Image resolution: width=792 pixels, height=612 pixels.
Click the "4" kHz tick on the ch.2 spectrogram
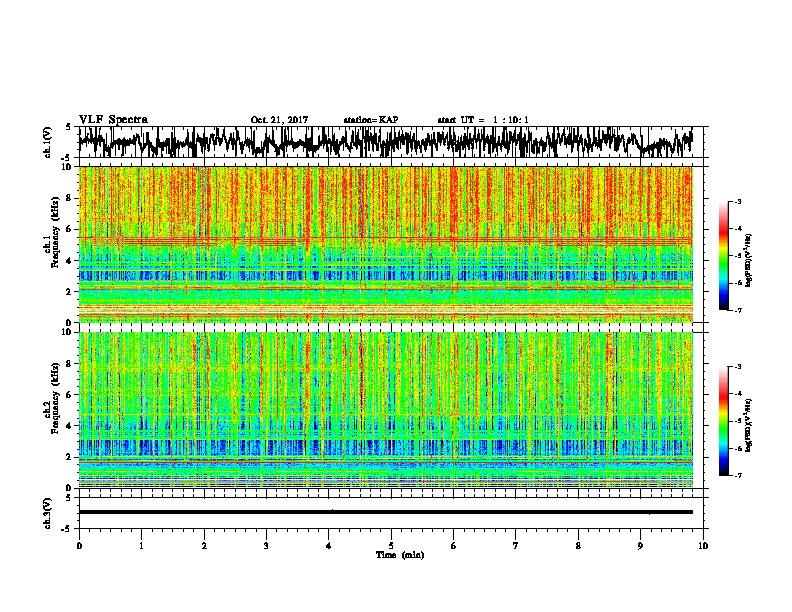click(69, 426)
